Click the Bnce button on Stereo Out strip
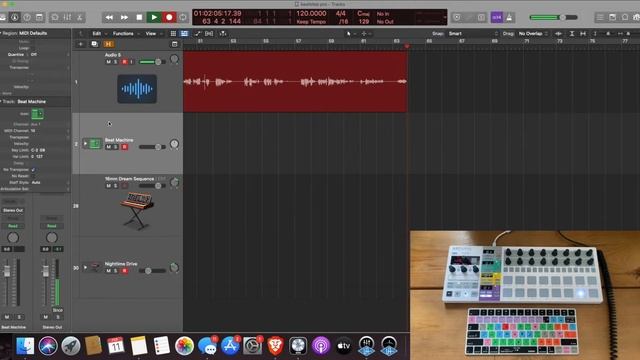Image resolution: width=640 pixels, height=360 pixels. (x=58, y=310)
